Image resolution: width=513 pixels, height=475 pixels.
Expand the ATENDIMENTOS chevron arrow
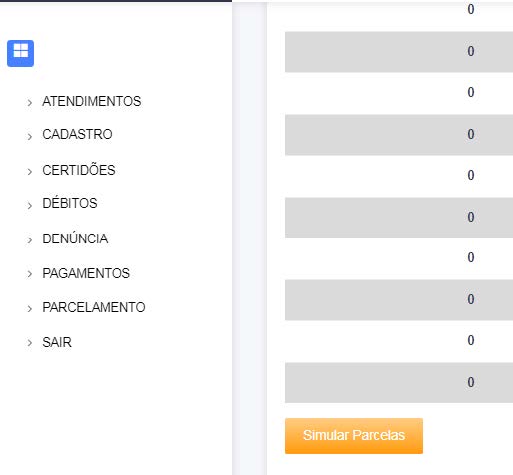(x=30, y=102)
